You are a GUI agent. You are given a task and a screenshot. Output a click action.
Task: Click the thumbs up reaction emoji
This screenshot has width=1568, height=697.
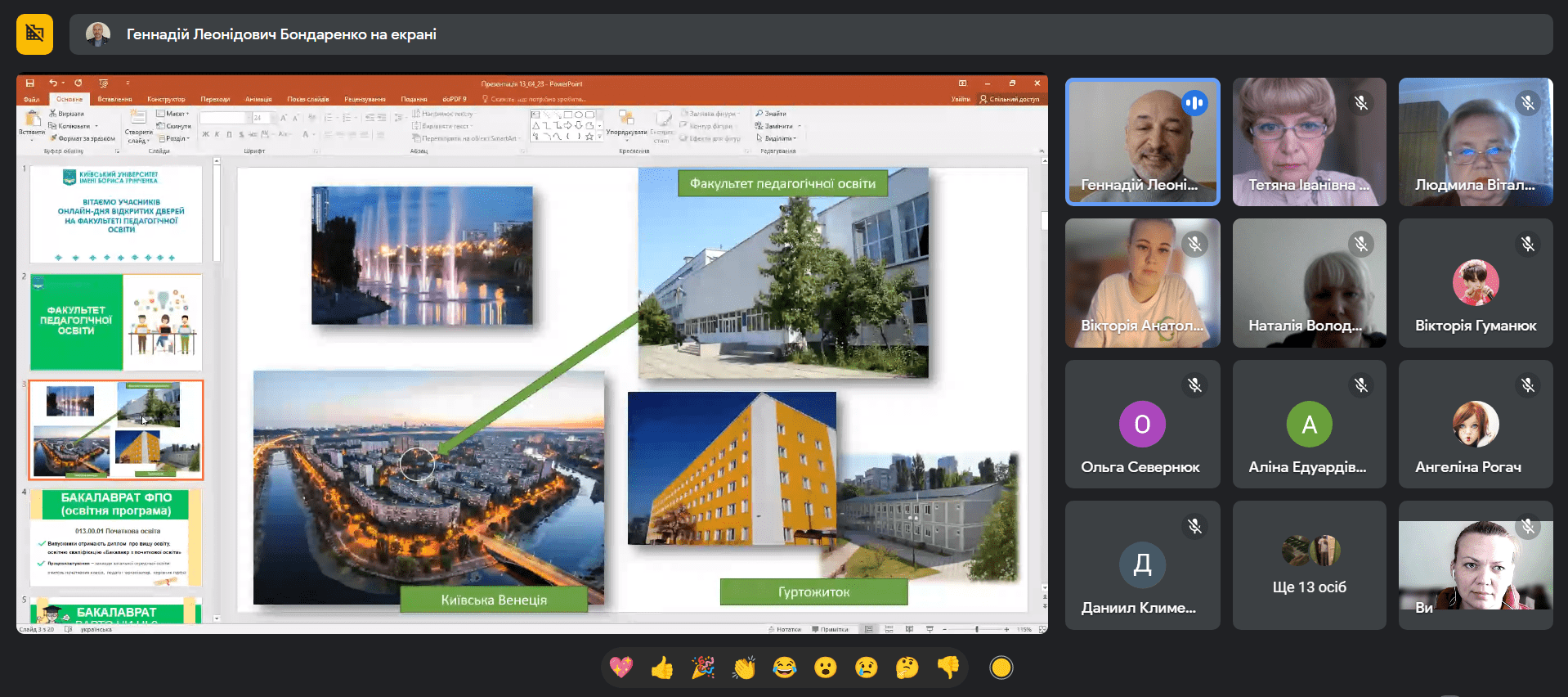661,668
